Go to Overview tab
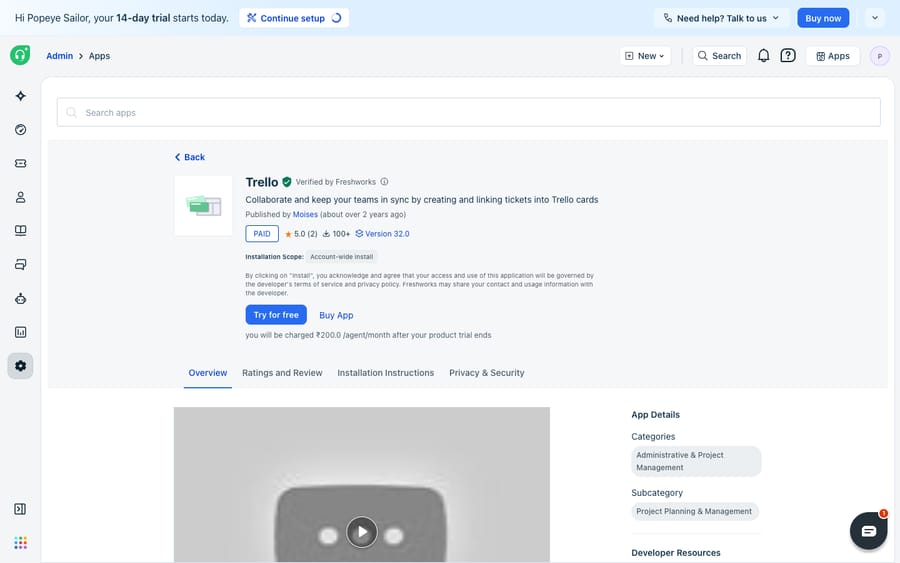 pos(208,373)
